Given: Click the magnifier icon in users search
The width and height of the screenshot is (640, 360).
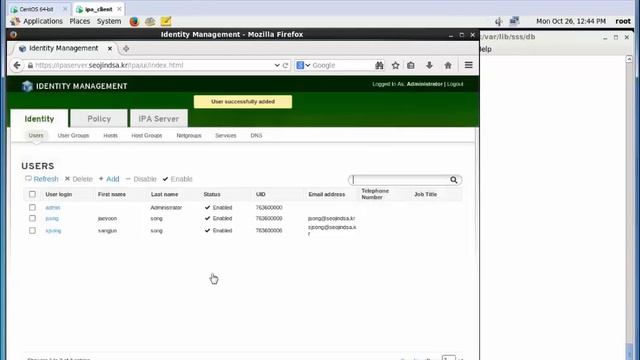Looking at the screenshot, I should pyautogui.click(x=453, y=180).
